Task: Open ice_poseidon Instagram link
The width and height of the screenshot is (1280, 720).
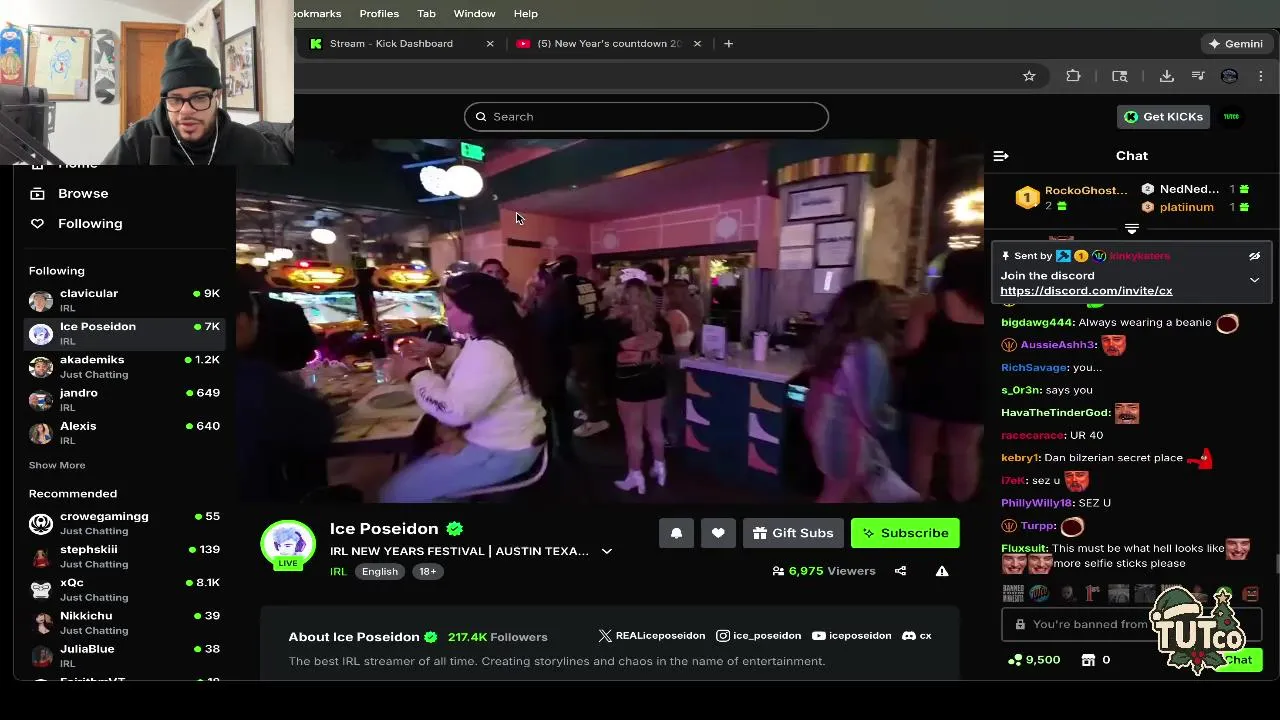Action: (x=758, y=636)
